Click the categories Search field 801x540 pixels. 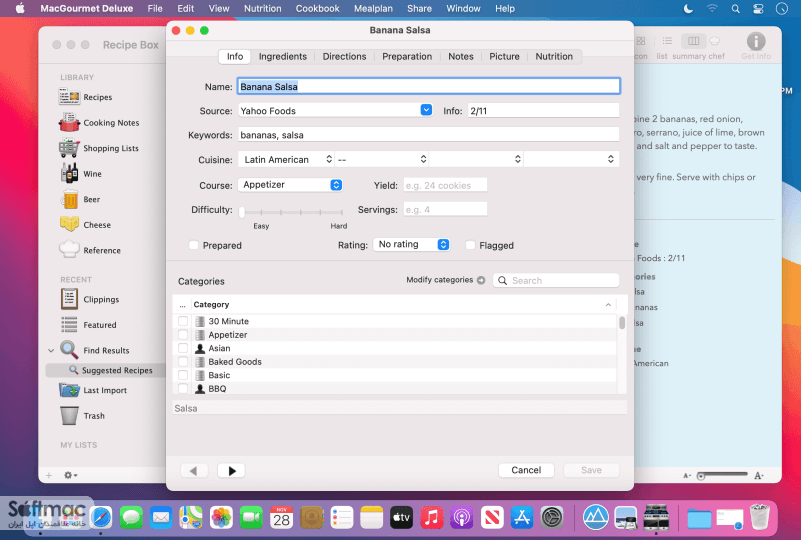(556, 280)
